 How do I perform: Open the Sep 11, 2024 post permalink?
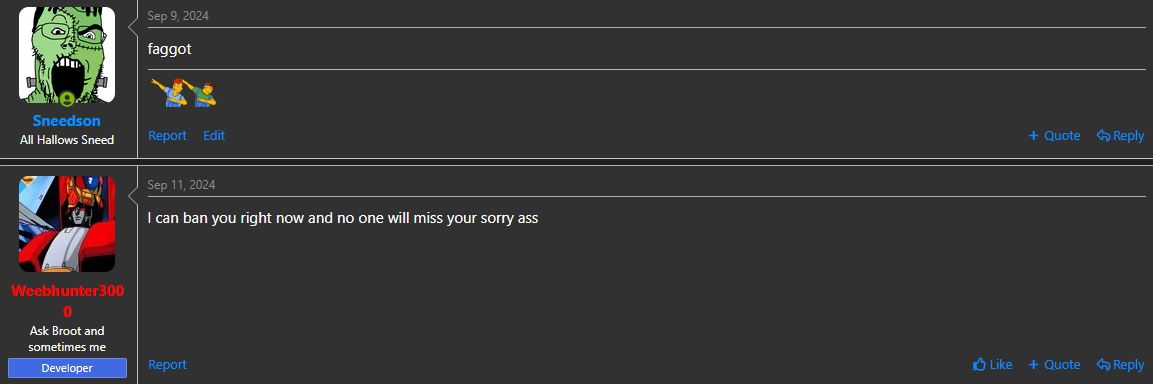[181, 185]
